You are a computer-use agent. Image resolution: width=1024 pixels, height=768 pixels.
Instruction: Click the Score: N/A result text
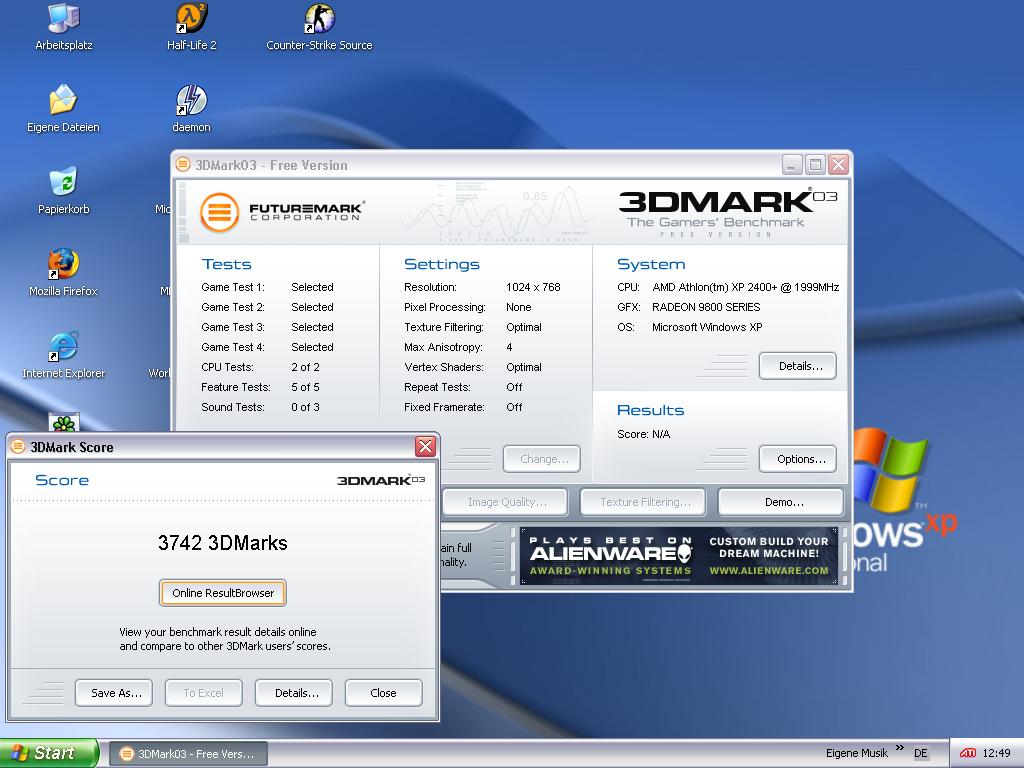click(x=643, y=434)
